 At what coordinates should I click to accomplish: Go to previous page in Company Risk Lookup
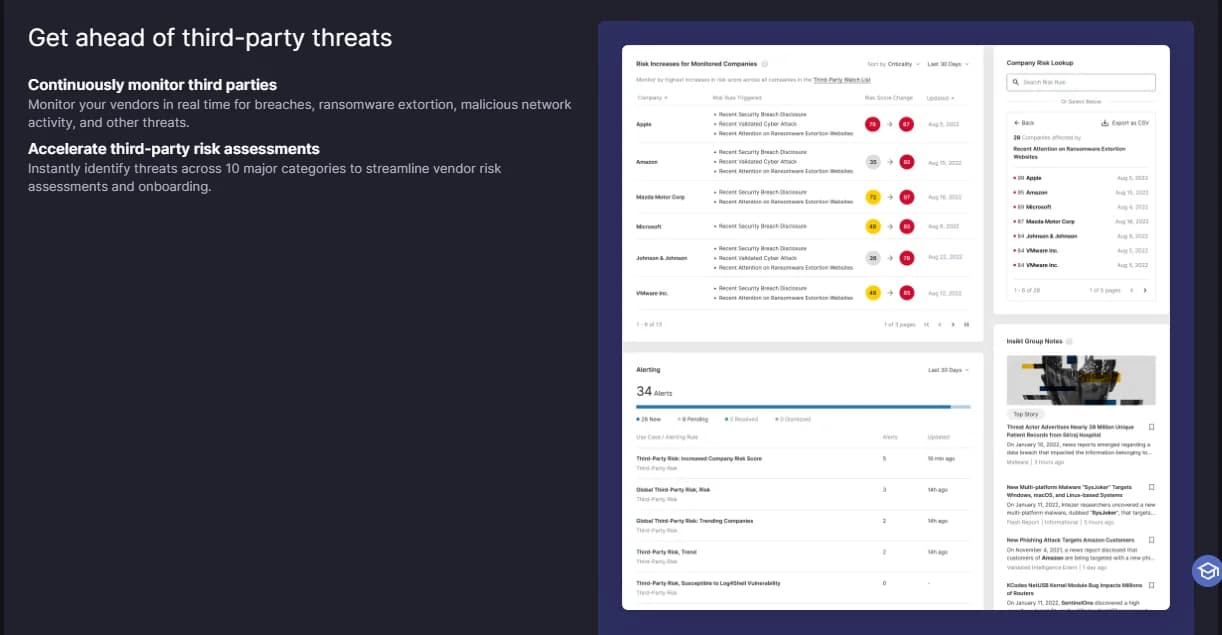(x=1131, y=290)
